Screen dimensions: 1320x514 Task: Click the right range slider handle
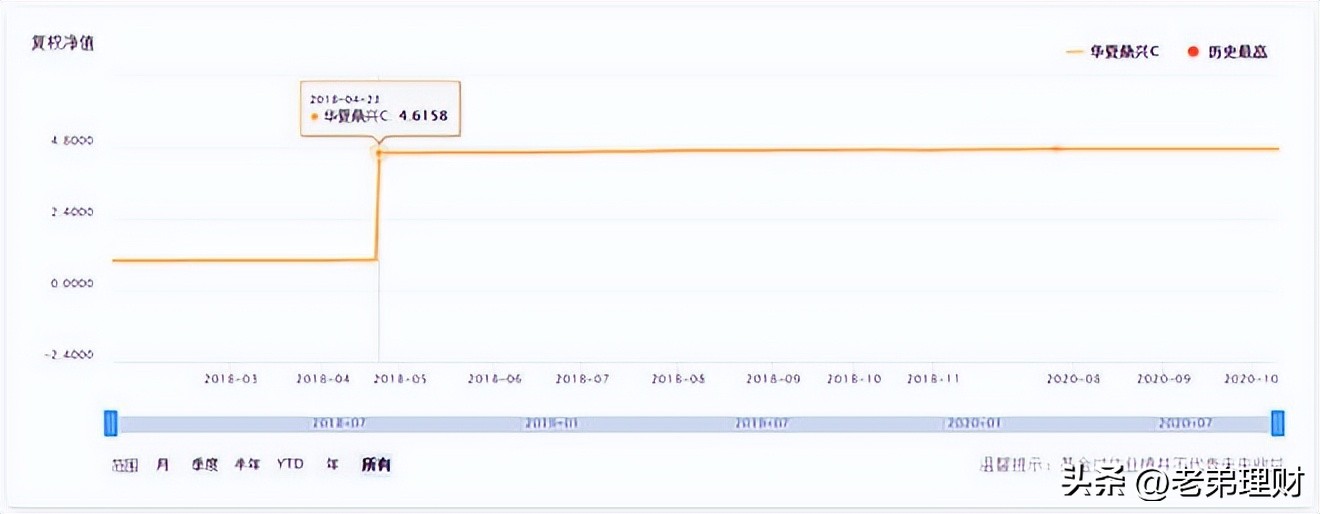tap(1277, 423)
